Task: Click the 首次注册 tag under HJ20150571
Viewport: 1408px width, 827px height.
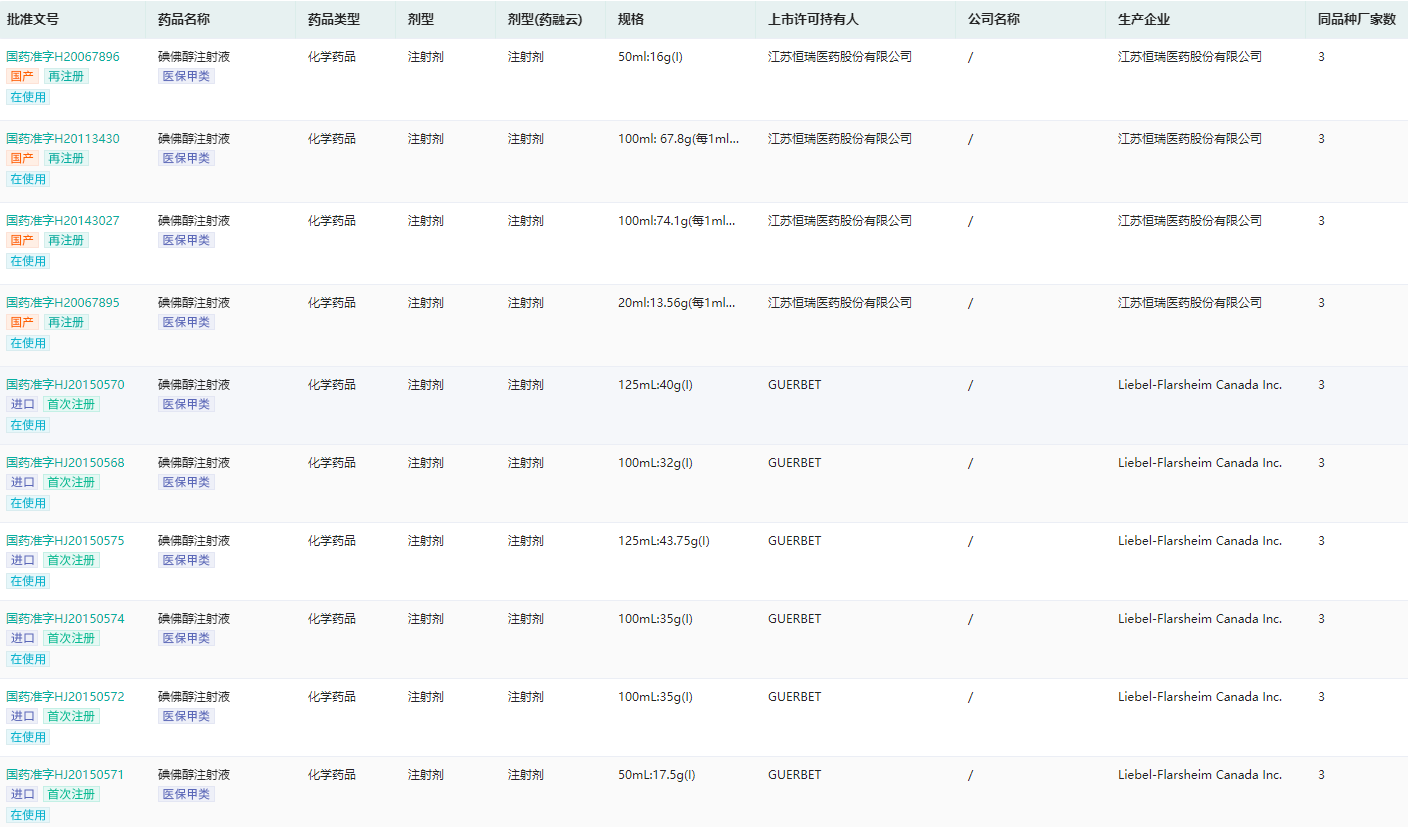Action: [x=72, y=794]
